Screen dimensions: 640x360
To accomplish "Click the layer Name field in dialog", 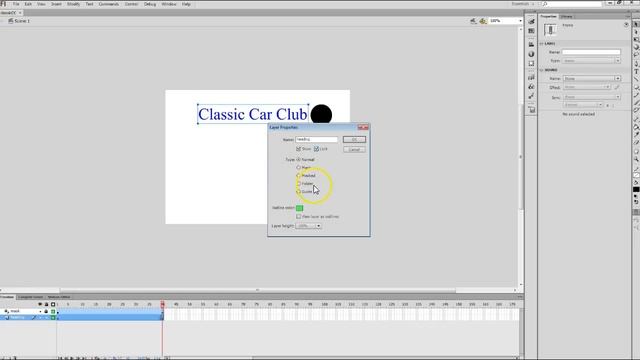I will coord(316,140).
